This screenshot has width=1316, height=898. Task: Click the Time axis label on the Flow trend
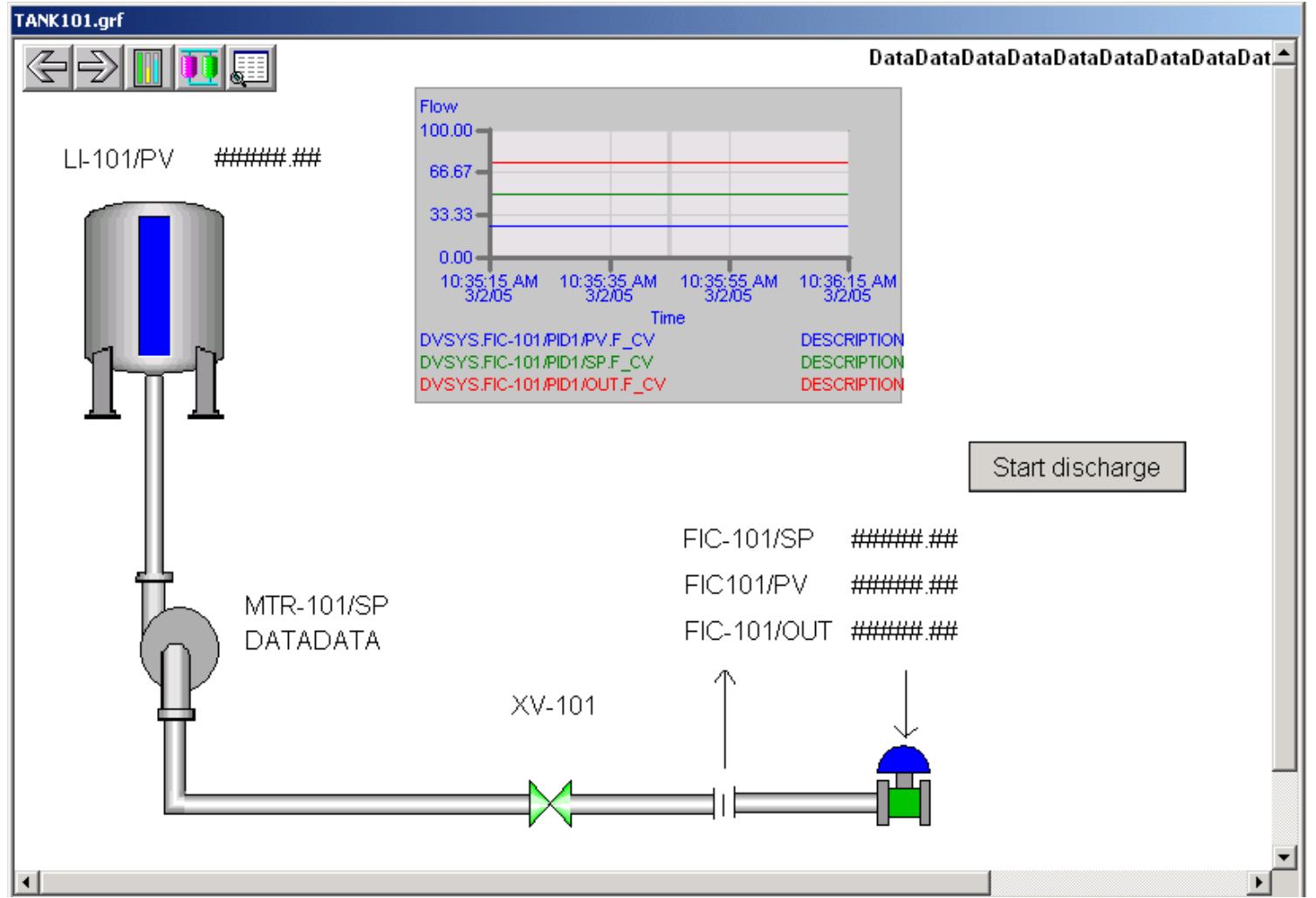pos(668,319)
